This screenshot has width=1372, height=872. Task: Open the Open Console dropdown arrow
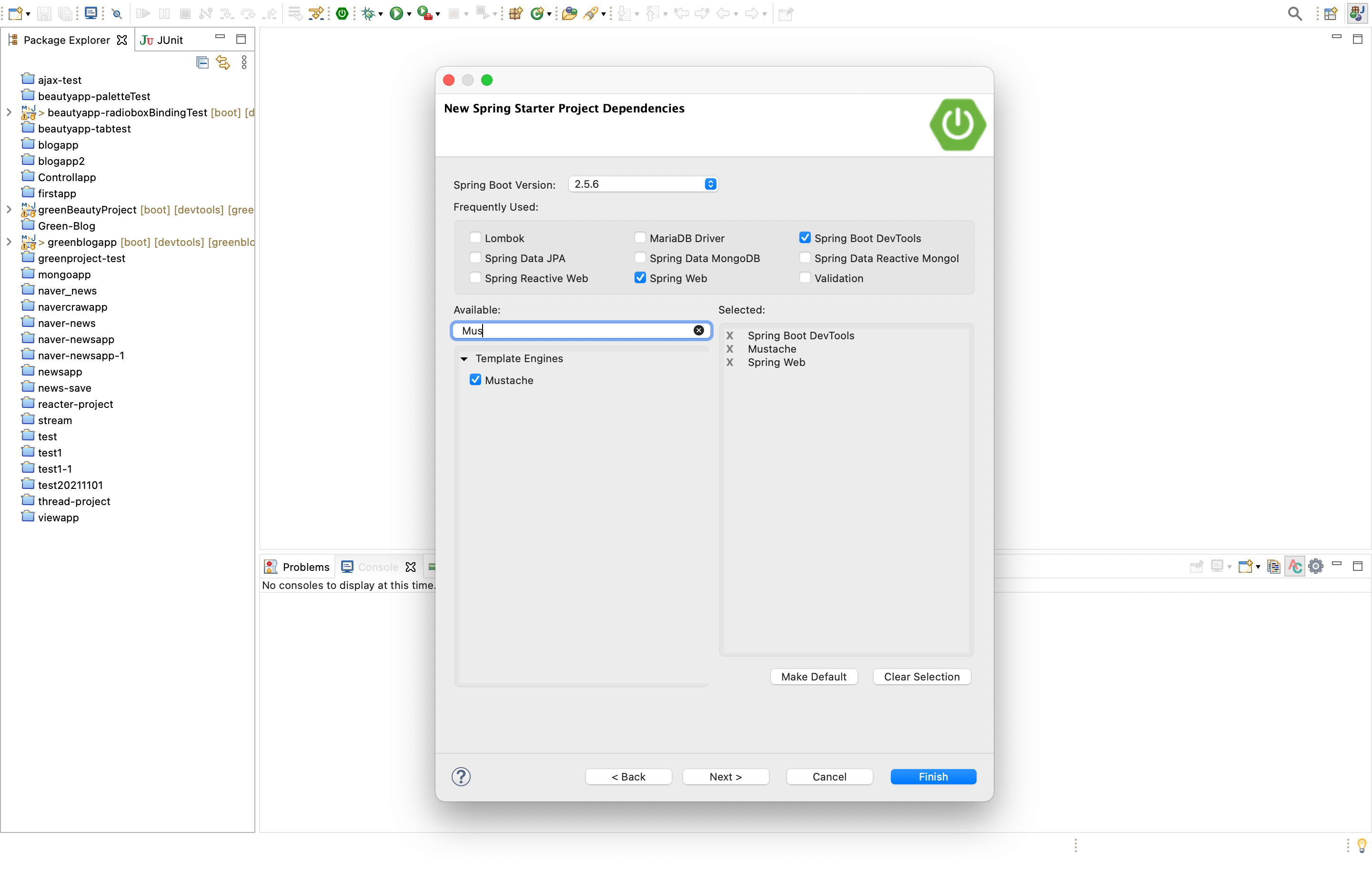1258,567
